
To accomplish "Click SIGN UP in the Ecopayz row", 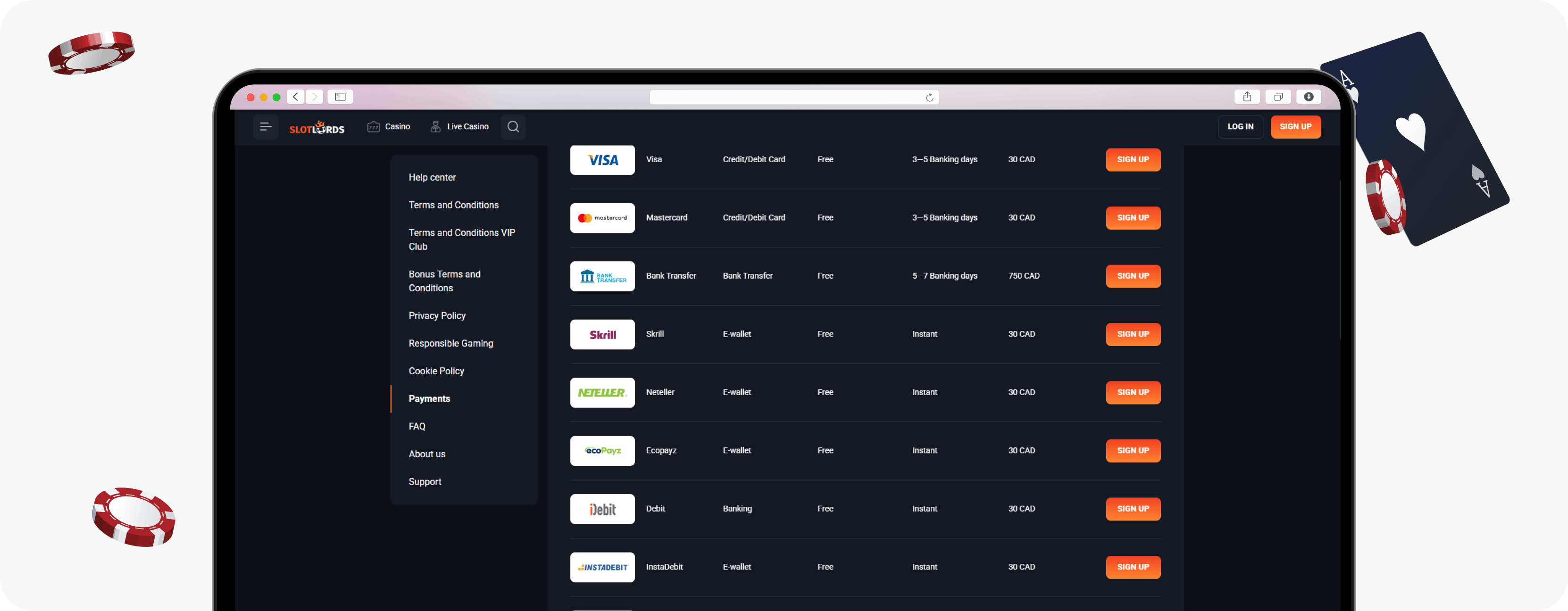I will (x=1133, y=451).
